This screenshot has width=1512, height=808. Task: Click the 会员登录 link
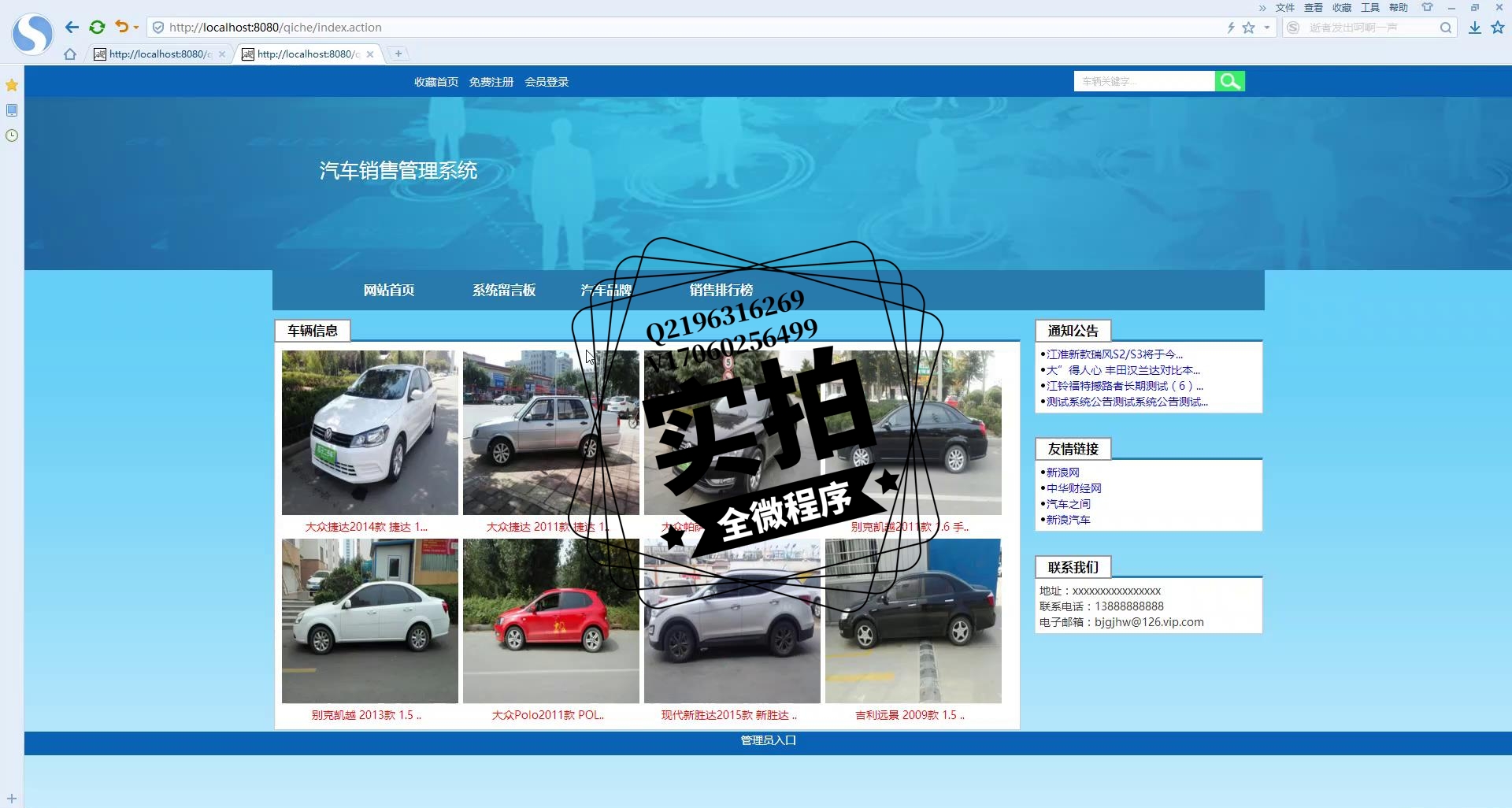[x=547, y=82]
